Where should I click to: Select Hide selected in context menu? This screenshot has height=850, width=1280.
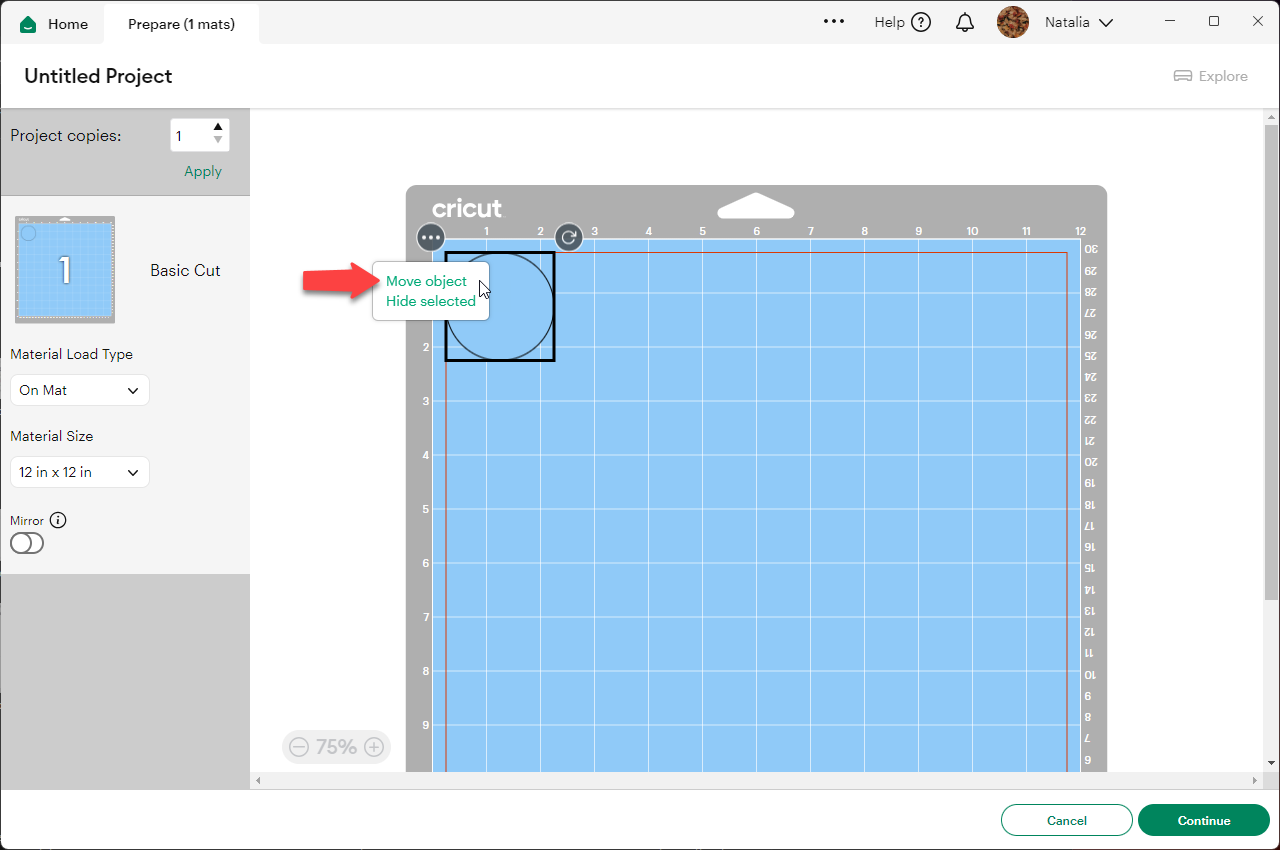[431, 301]
